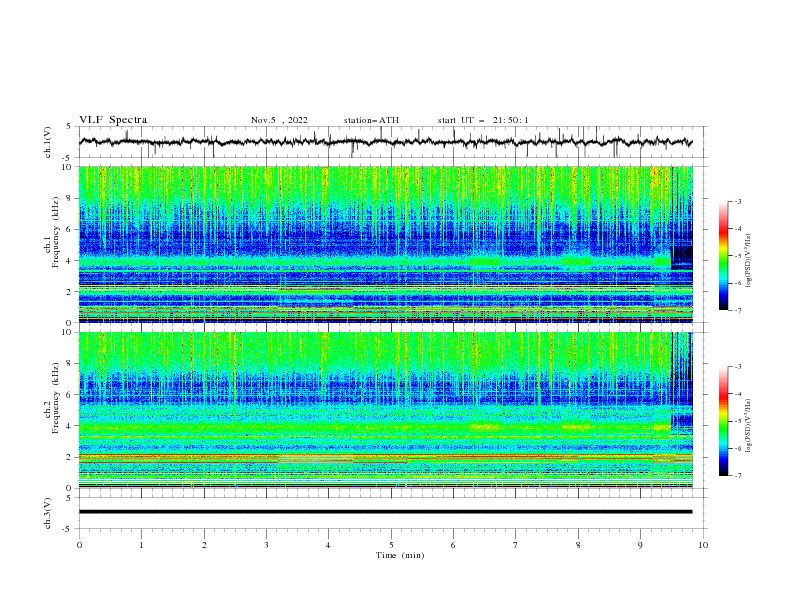Click the ch.1 voltage waveform trace

[x=385, y=142]
